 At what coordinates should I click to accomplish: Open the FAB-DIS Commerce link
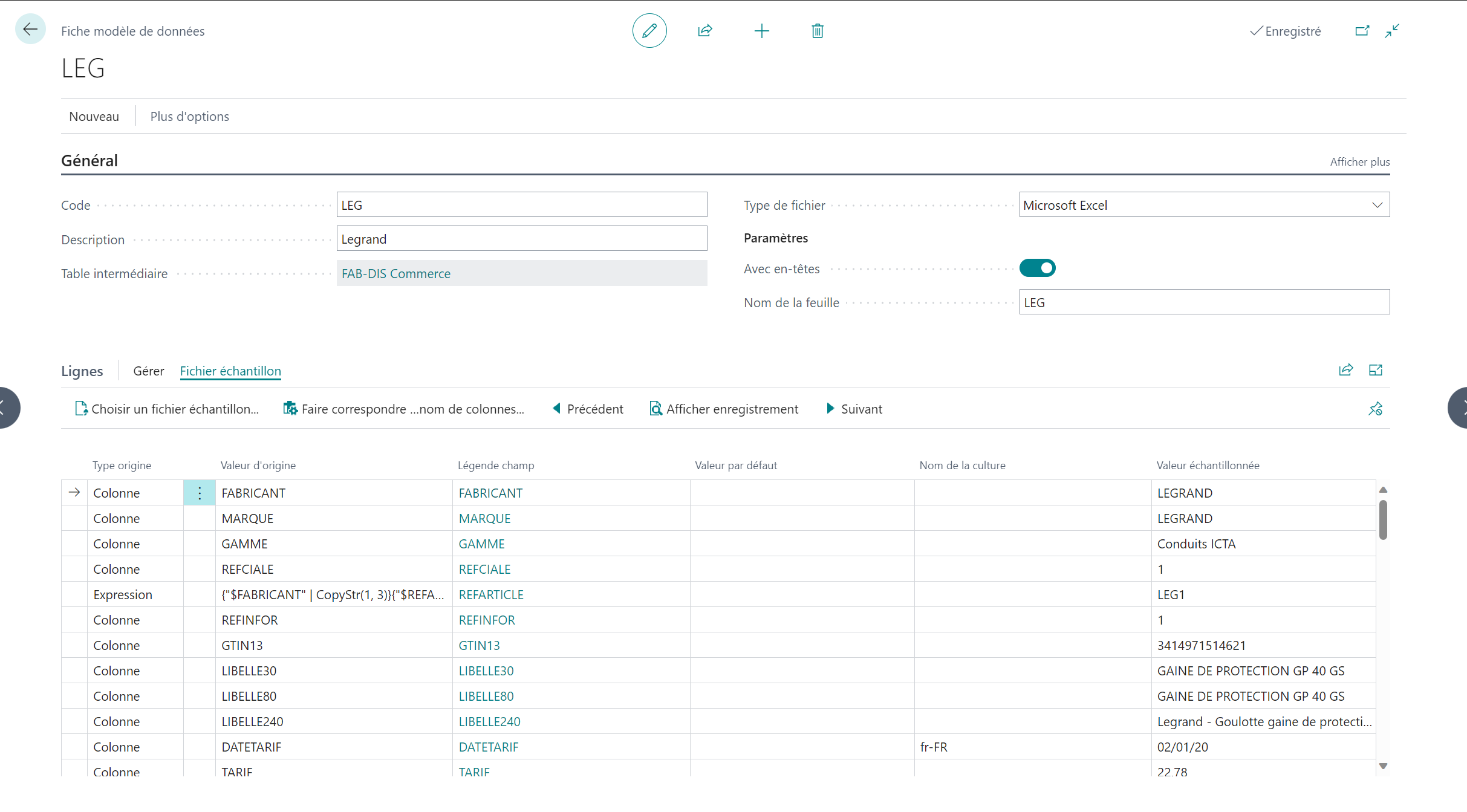pyautogui.click(x=396, y=274)
